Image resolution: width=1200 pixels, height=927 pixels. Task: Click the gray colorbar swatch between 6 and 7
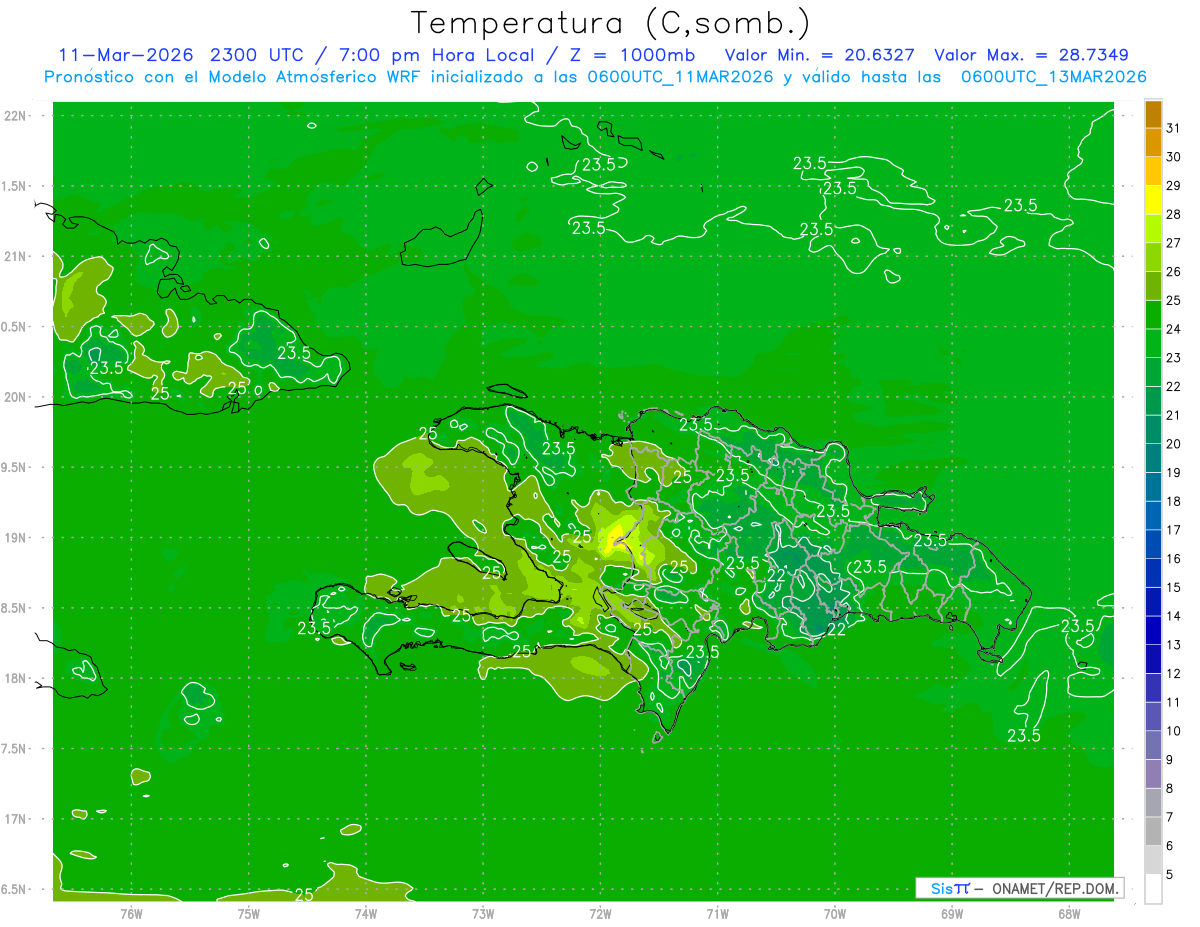1153,831
